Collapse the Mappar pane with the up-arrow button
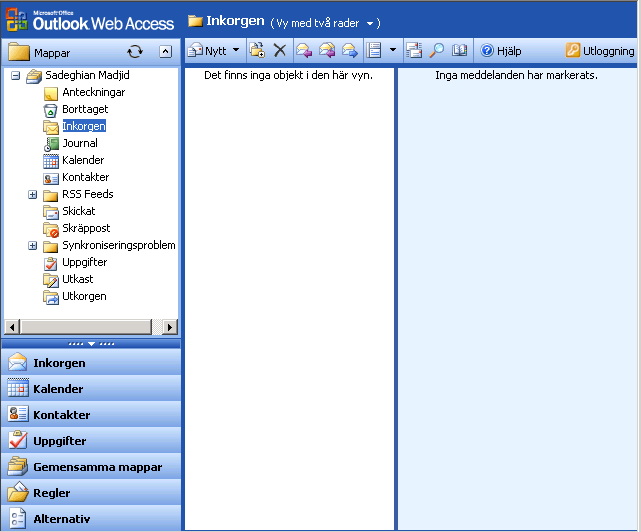Viewport: 641px width, 532px height. (x=165, y=52)
